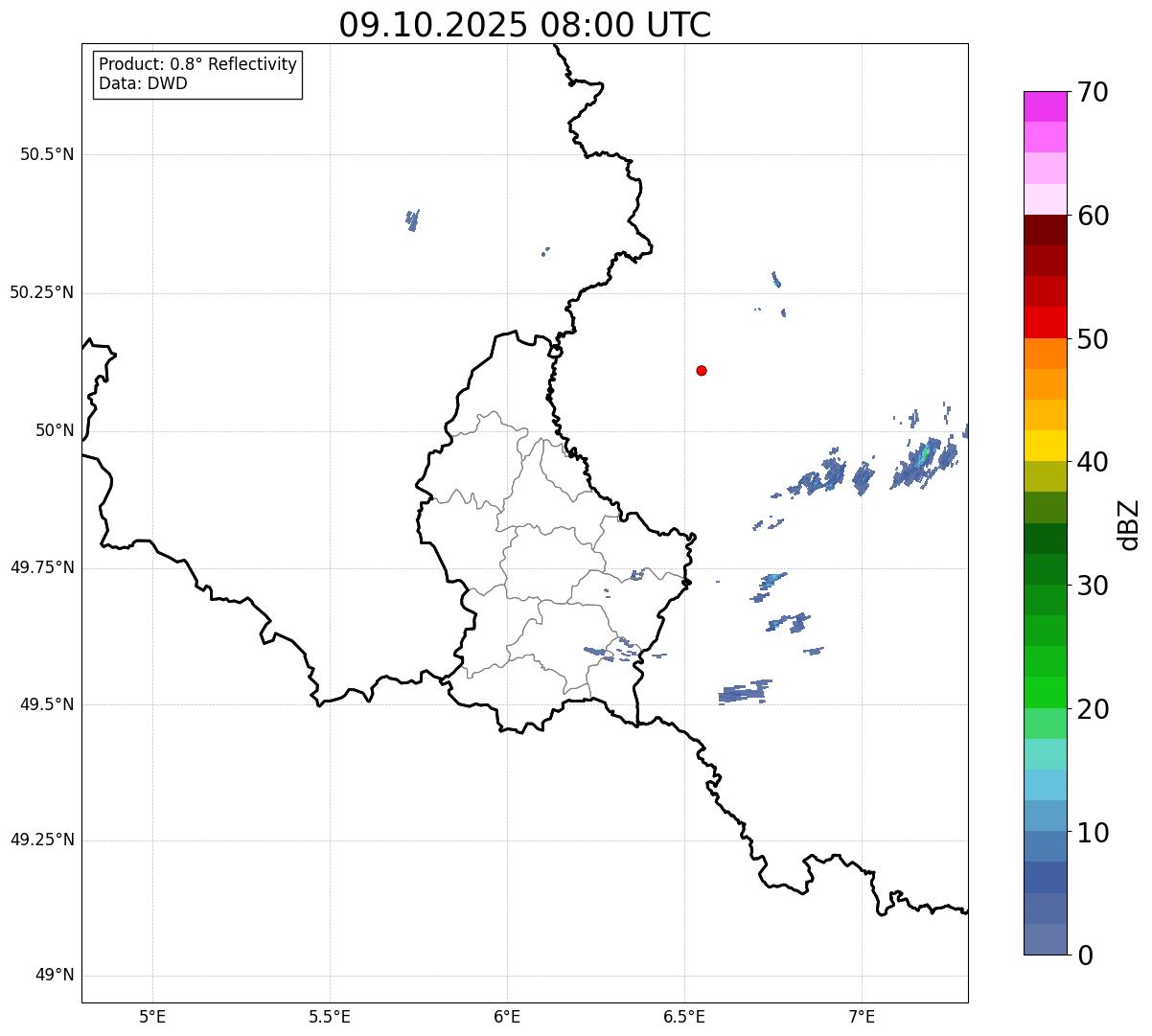Click the Data: DWD text
The image size is (1152, 1036).
[x=143, y=83]
